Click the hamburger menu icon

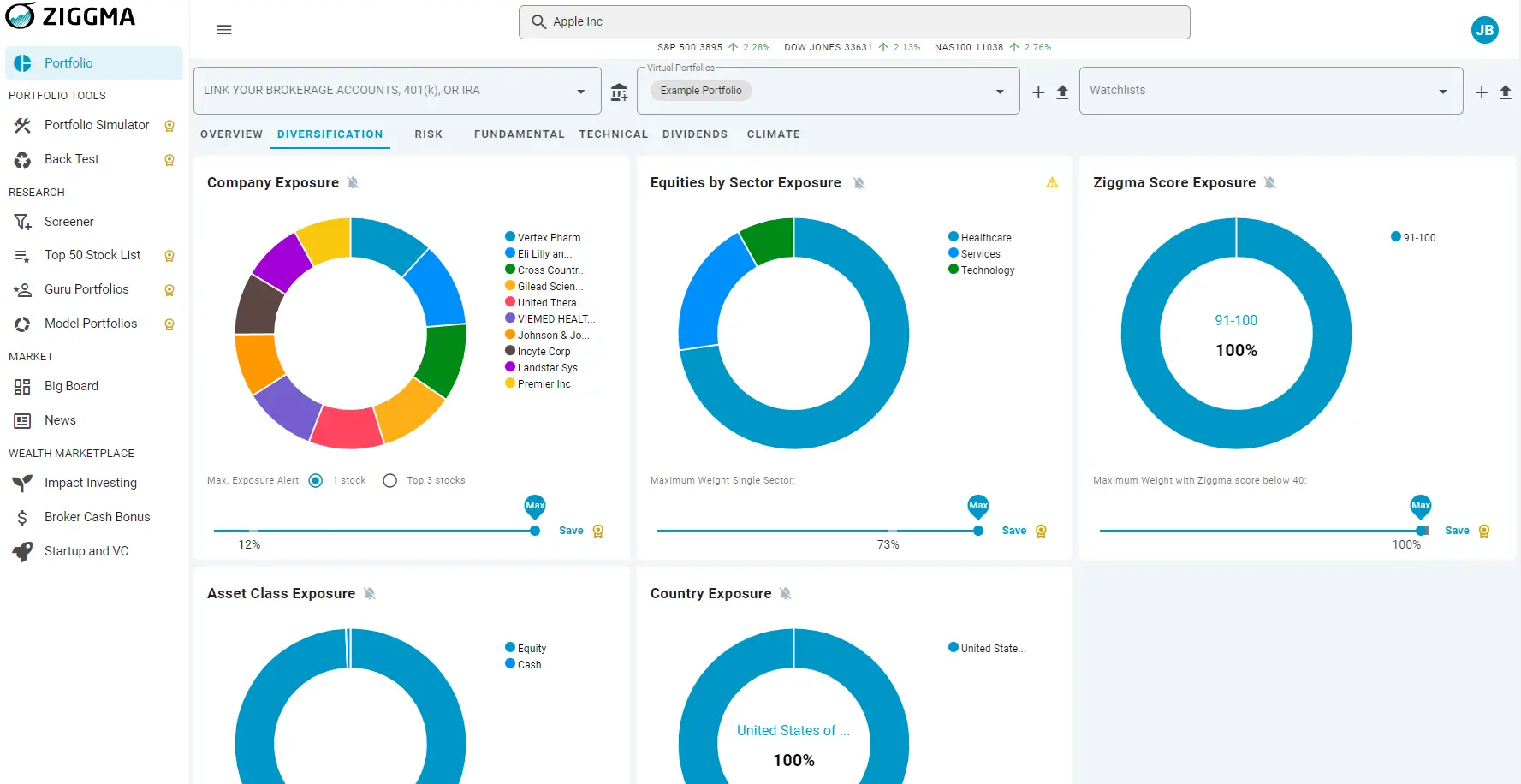point(224,30)
